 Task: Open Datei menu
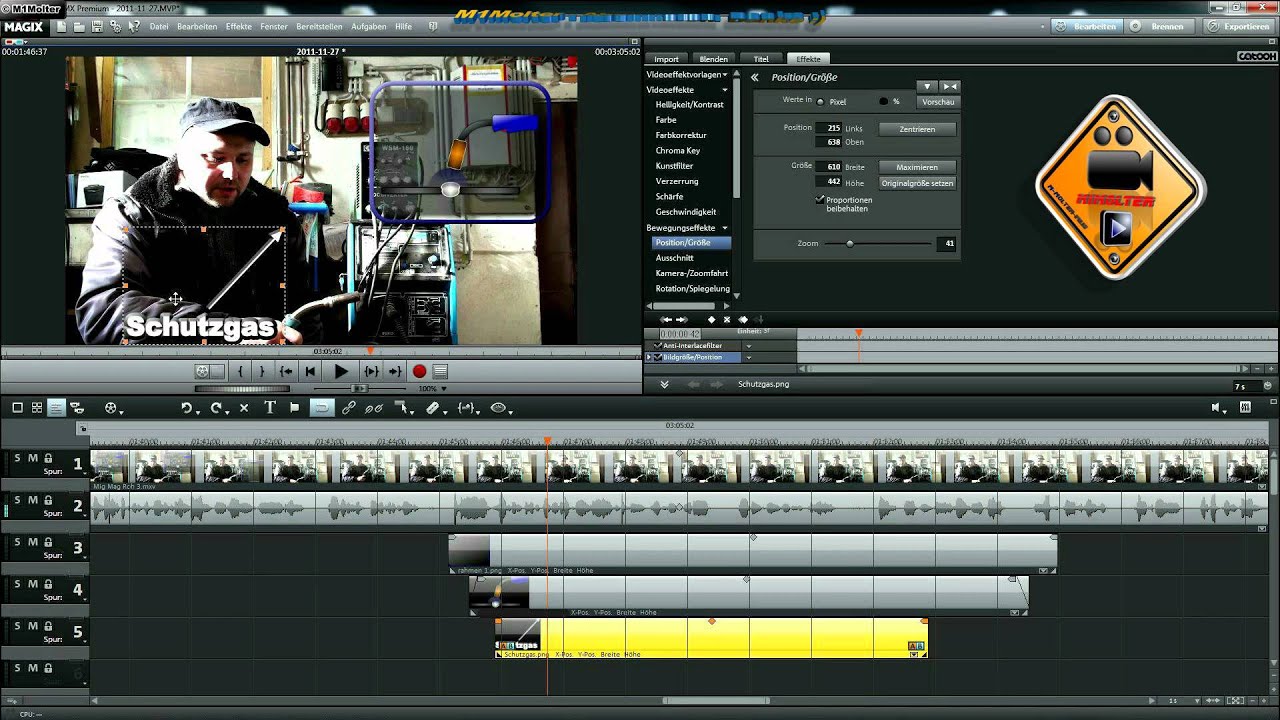click(x=159, y=27)
